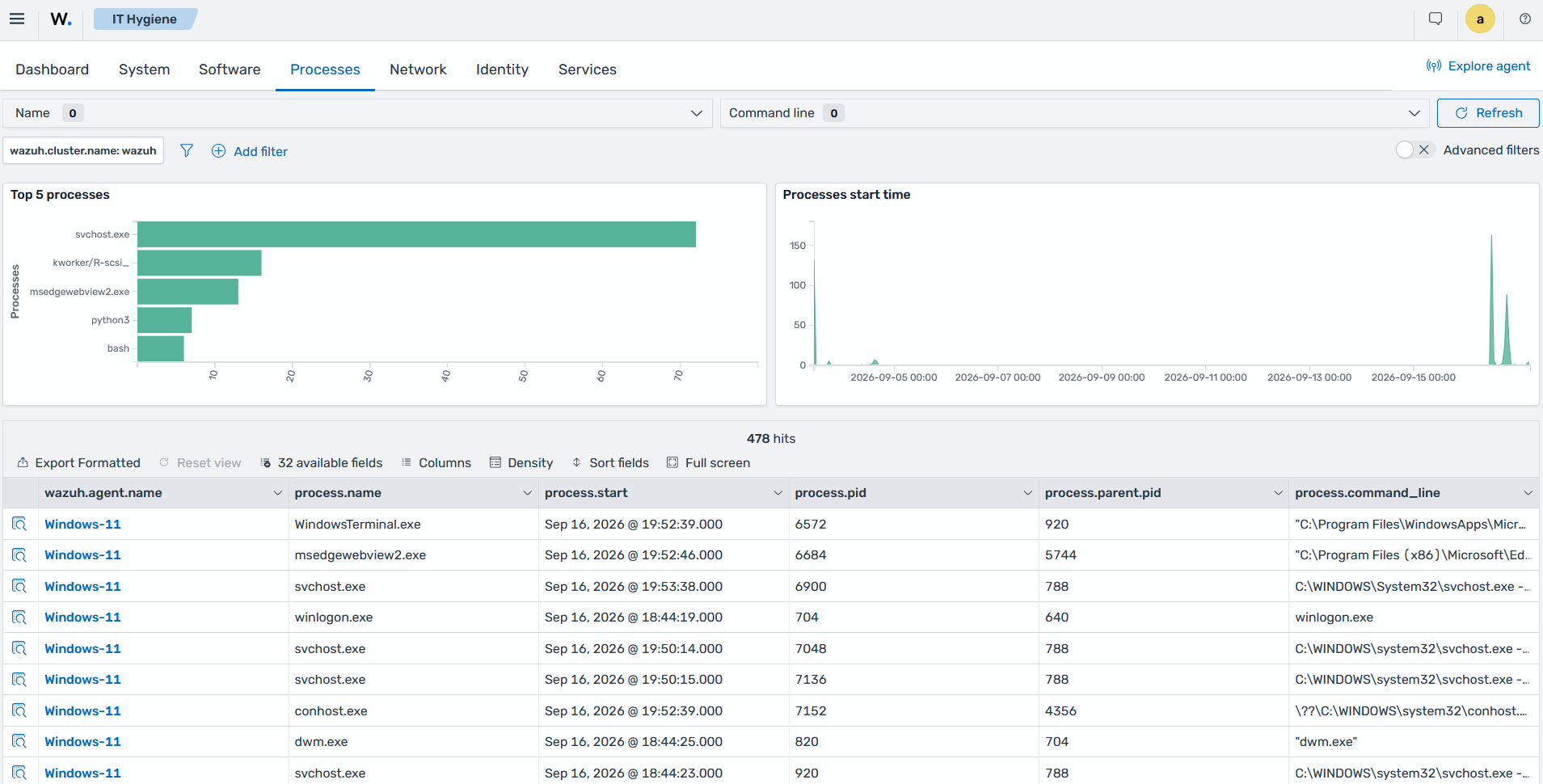Inspect svchost.exe pid 7136 row details
The height and width of the screenshot is (784, 1543).
(19, 680)
